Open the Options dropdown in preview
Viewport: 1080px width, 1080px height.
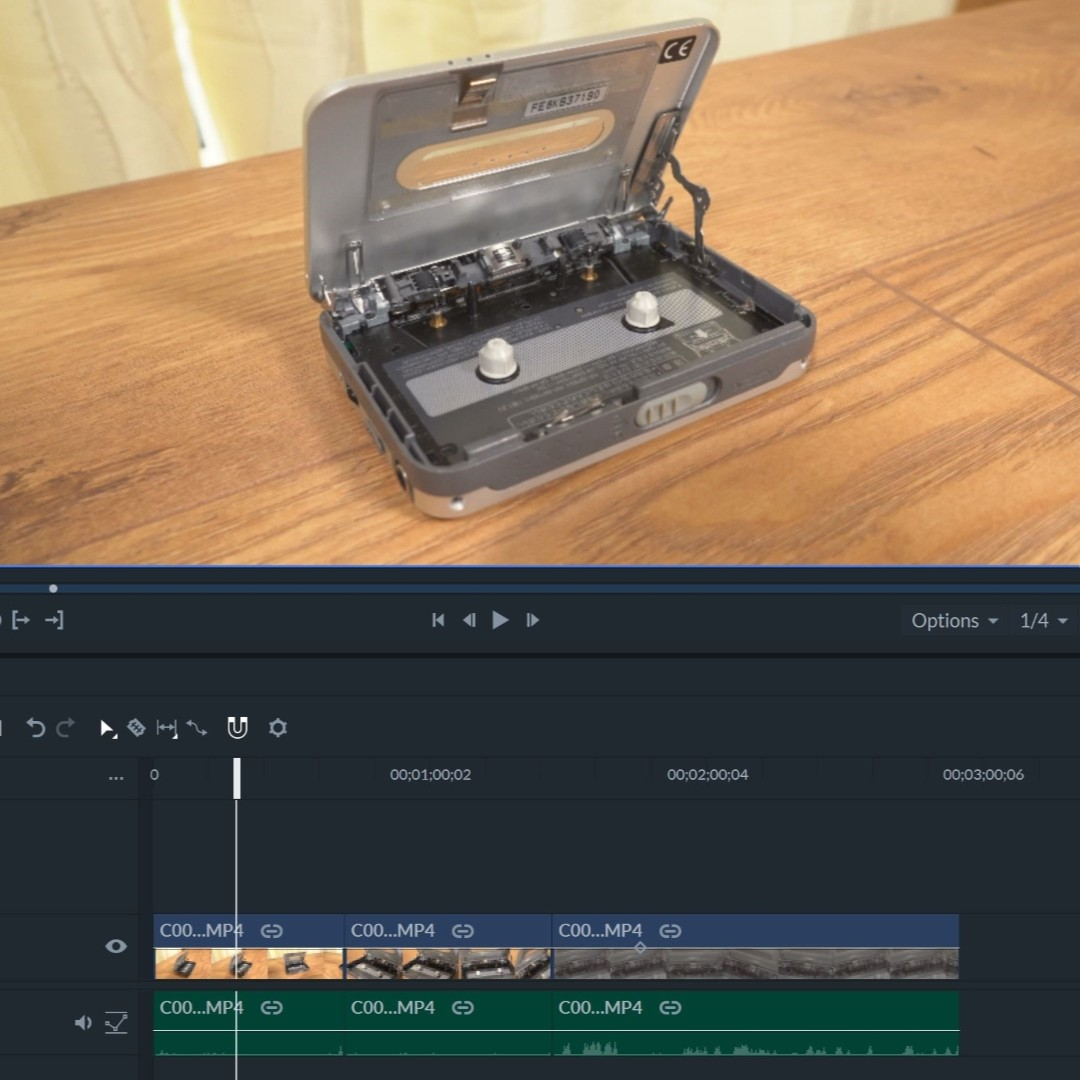(954, 621)
